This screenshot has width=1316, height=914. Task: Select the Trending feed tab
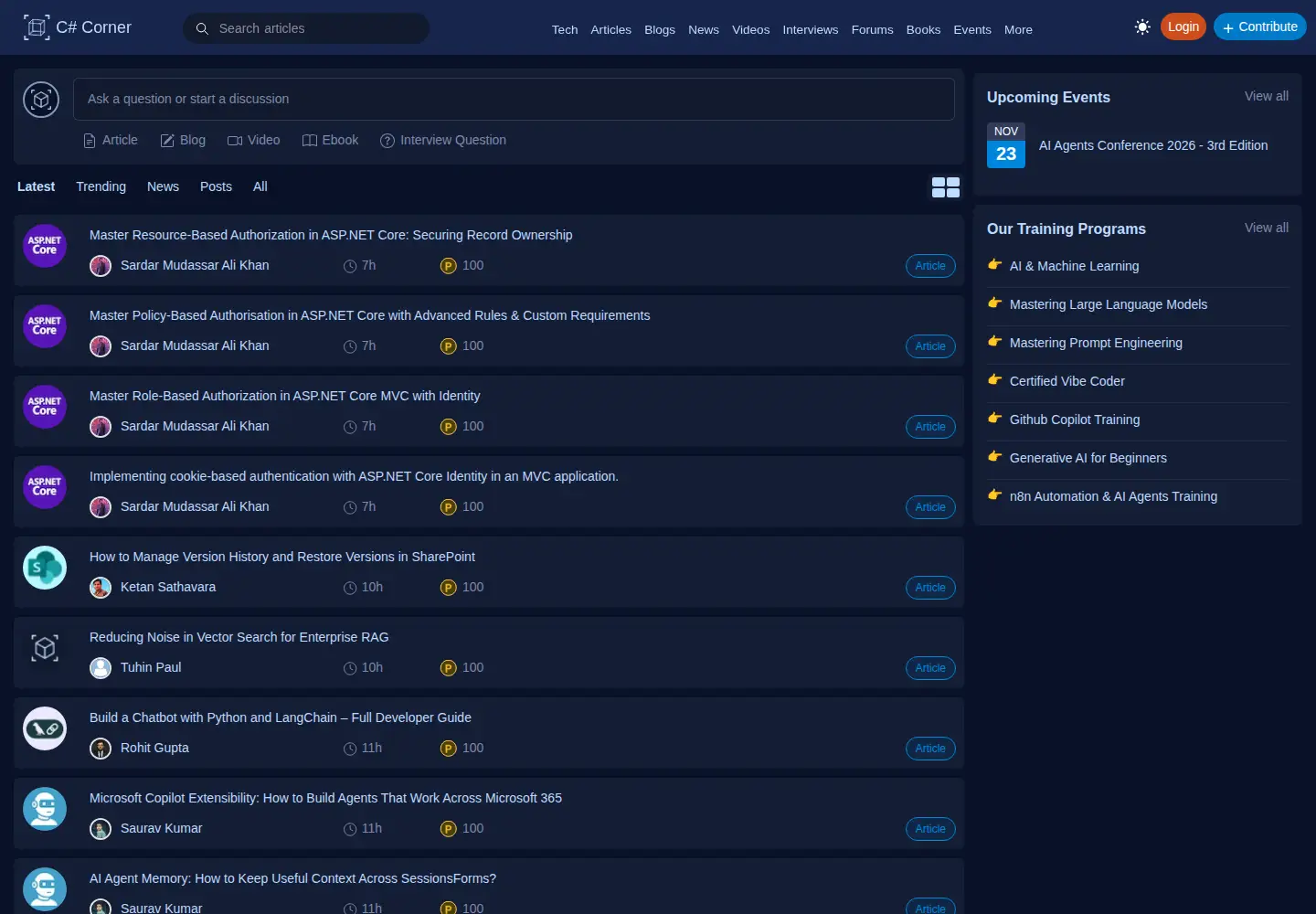pyautogui.click(x=101, y=186)
